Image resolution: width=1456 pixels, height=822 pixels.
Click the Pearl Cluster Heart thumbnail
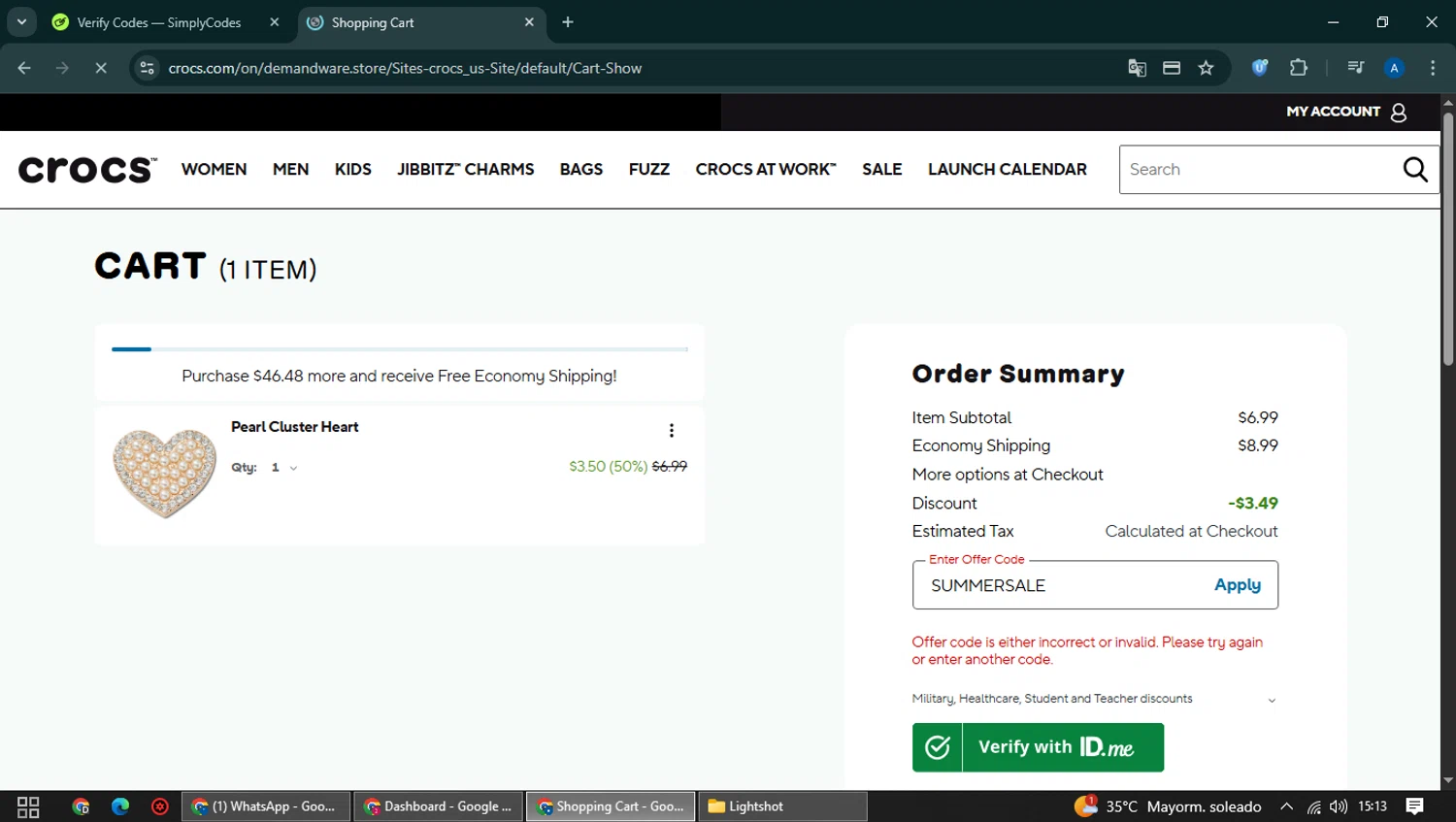[165, 474]
